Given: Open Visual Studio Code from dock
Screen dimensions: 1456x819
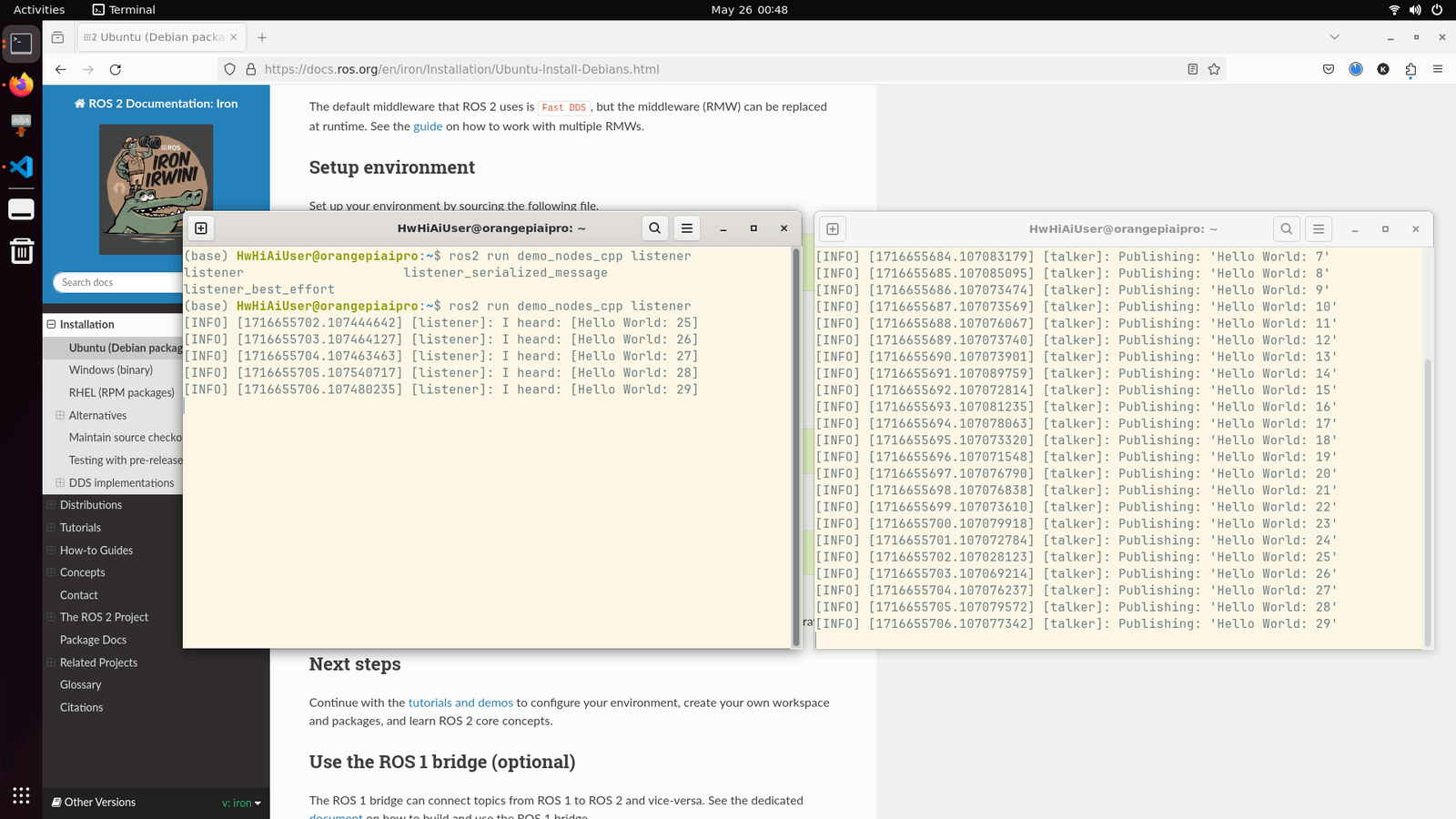Looking at the screenshot, I should pos(21,167).
